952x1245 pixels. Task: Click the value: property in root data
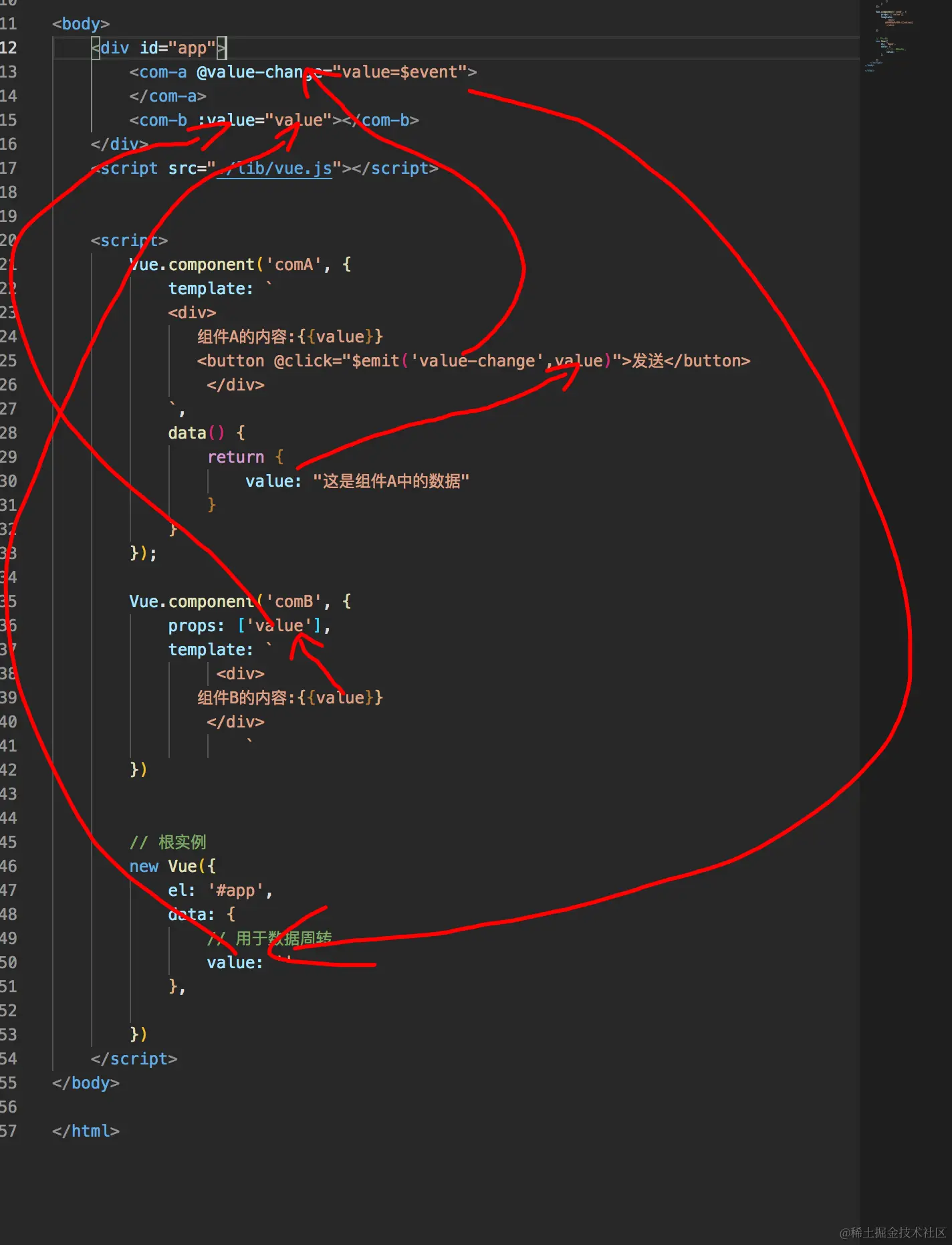click(235, 963)
